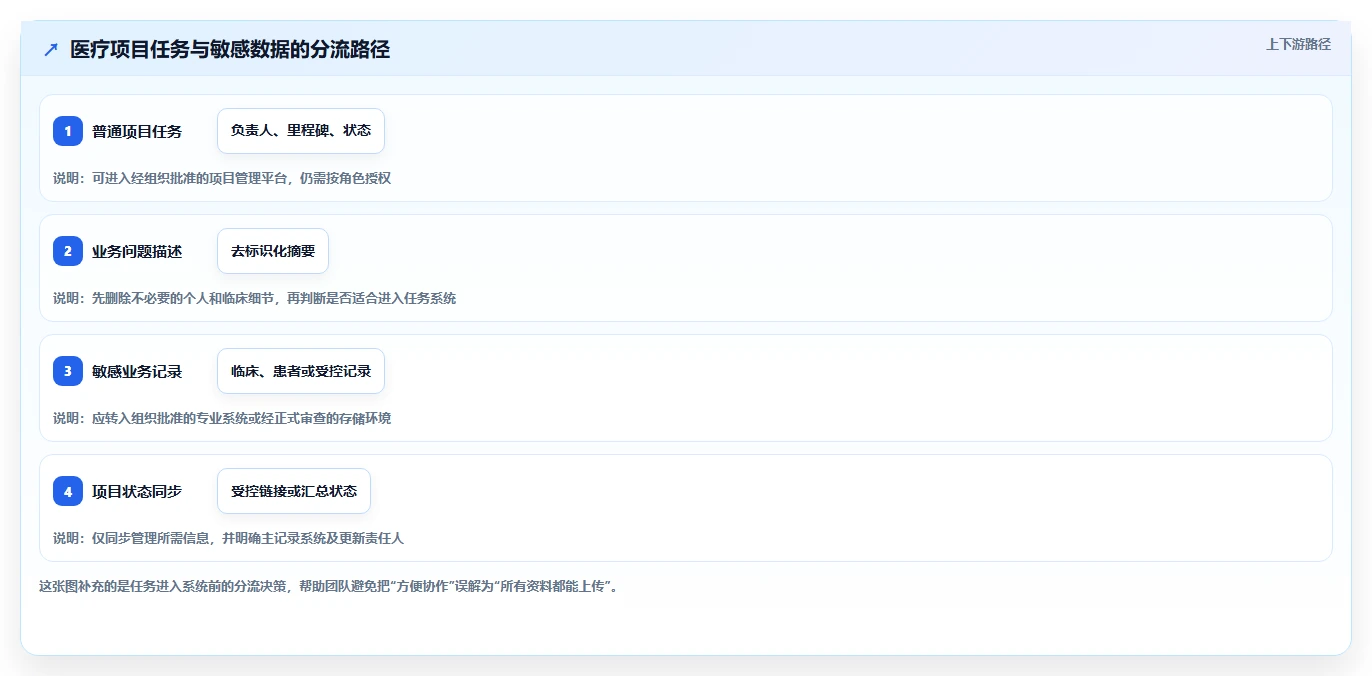Click the 临床、患者或受控记录 chip
This screenshot has height=676, width=1372.
click(301, 371)
